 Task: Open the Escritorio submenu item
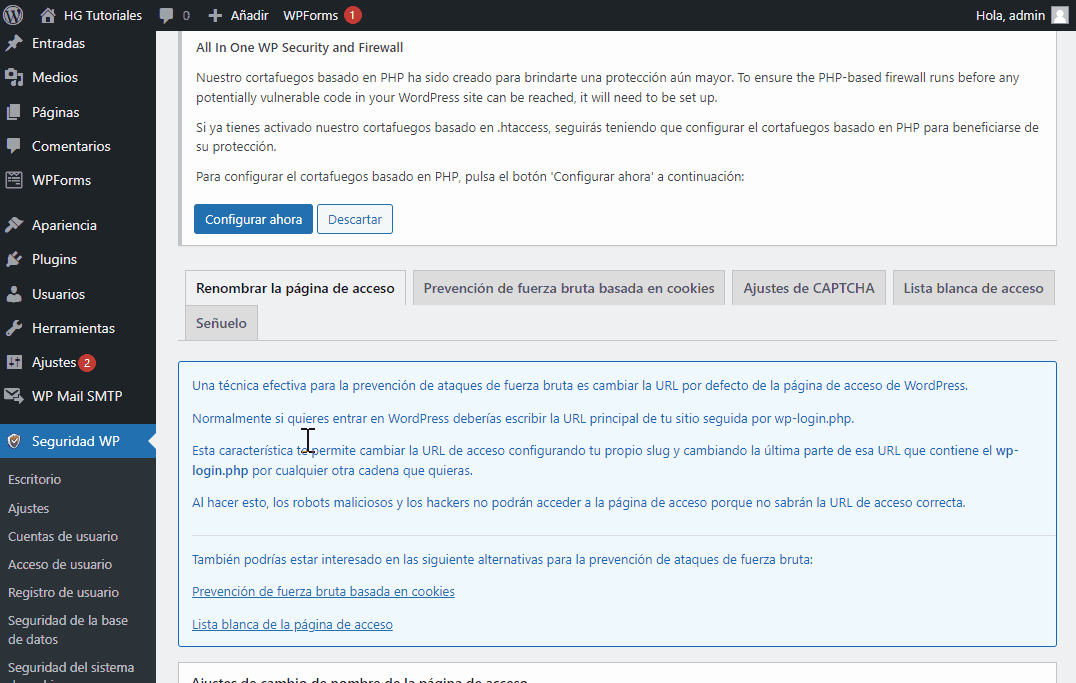pyautogui.click(x=34, y=480)
